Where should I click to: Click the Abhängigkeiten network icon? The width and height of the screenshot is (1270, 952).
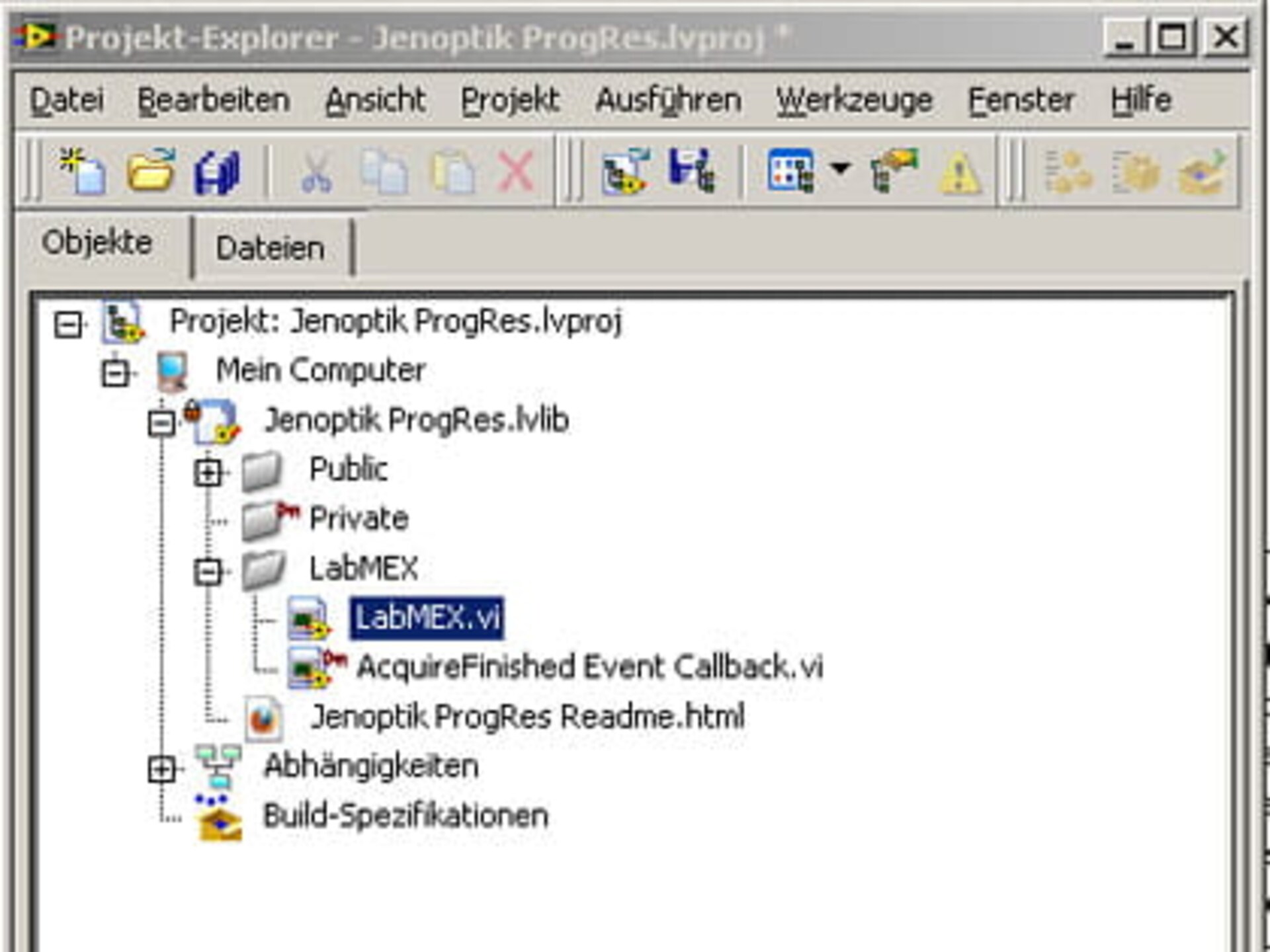click(218, 766)
